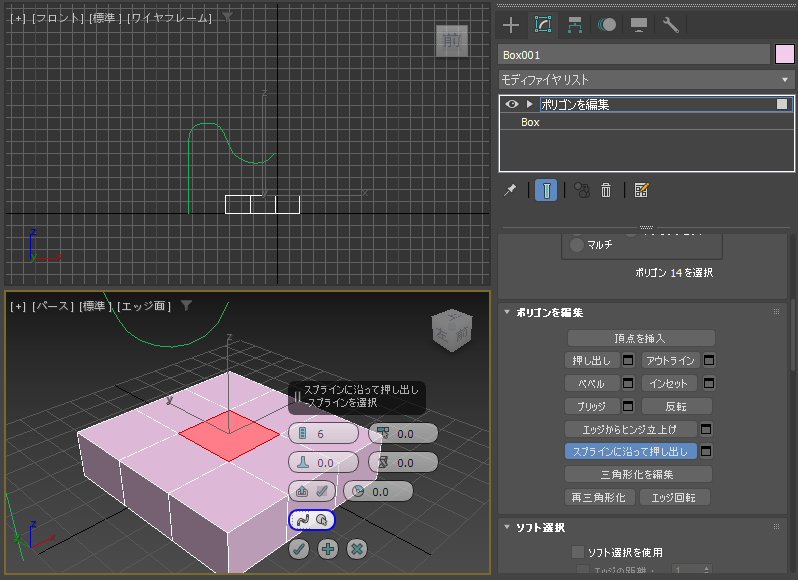The height and width of the screenshot is (580, 798).
Task: Open the Hierarchy panel tab
Action: coord(575,25)
